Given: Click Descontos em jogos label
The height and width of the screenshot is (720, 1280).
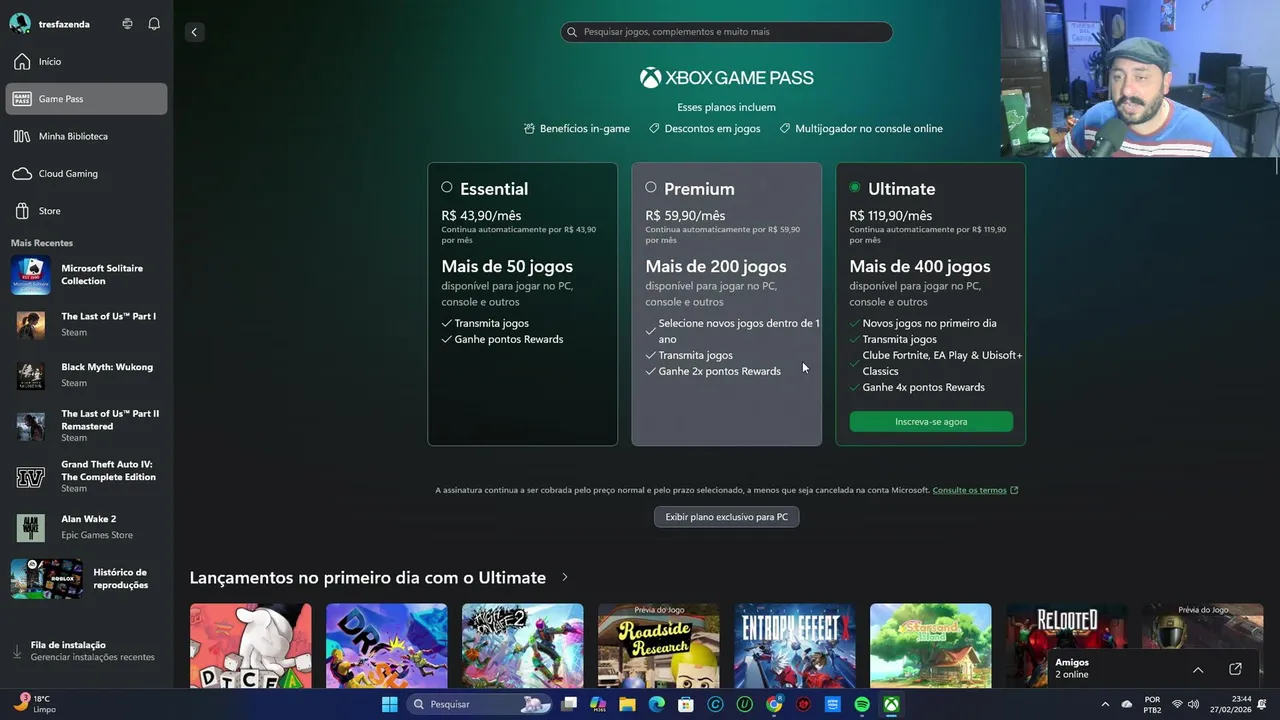Looking at the screenshot, I should 705,128.
